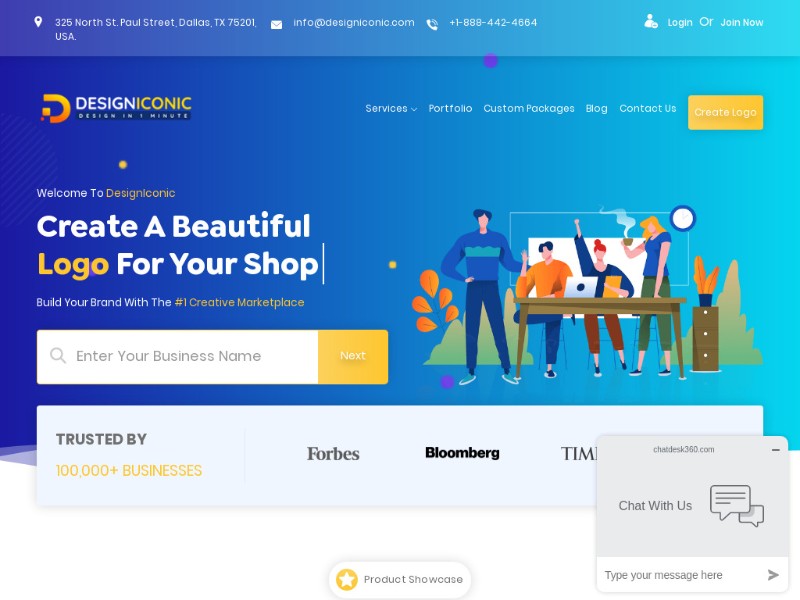Click the email envelope icon
This screenshot has width=800, height=600.
pyautogui.click(x=276, y=24)
